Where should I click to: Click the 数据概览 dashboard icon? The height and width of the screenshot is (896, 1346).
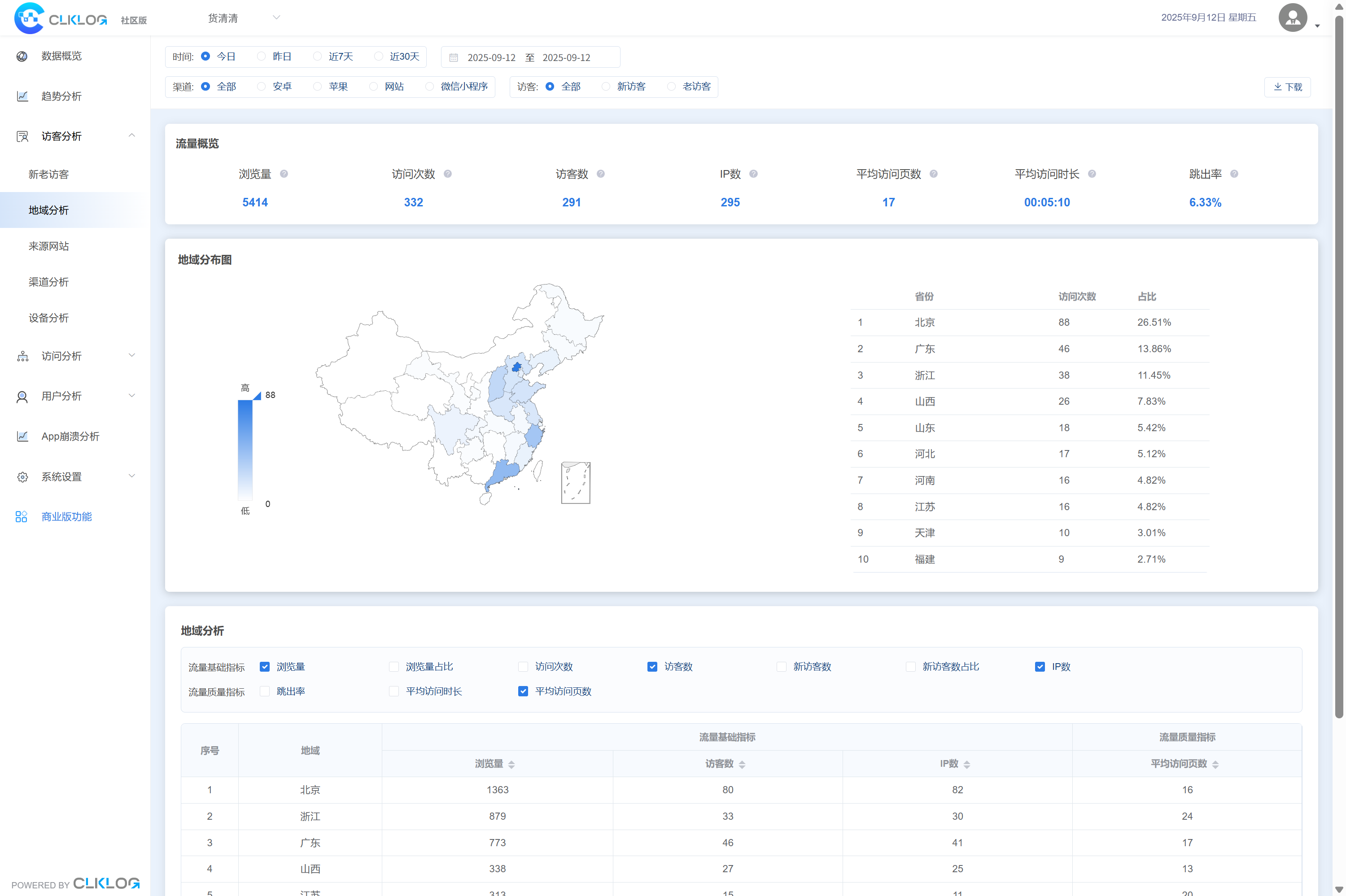tap(22, 56)
